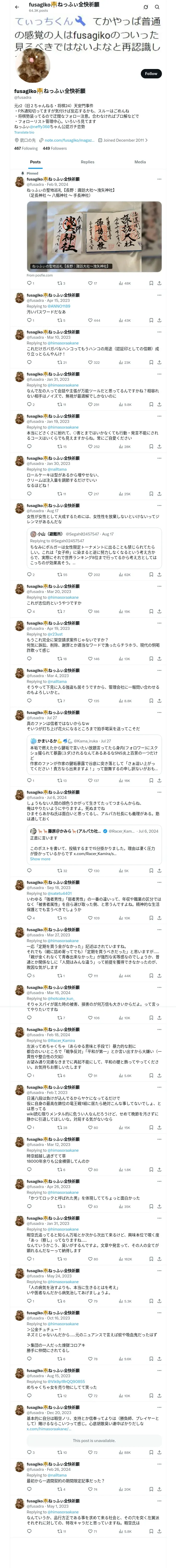Image resolution: width=176 pixels, height=1568 pixels.
Task: Like the Apr 15, 2023 post
Action: 90,320
